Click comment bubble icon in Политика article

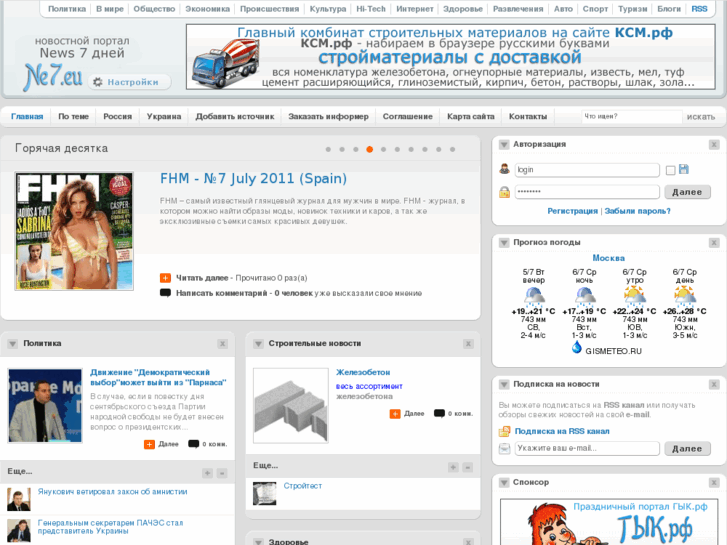[193, 444]
